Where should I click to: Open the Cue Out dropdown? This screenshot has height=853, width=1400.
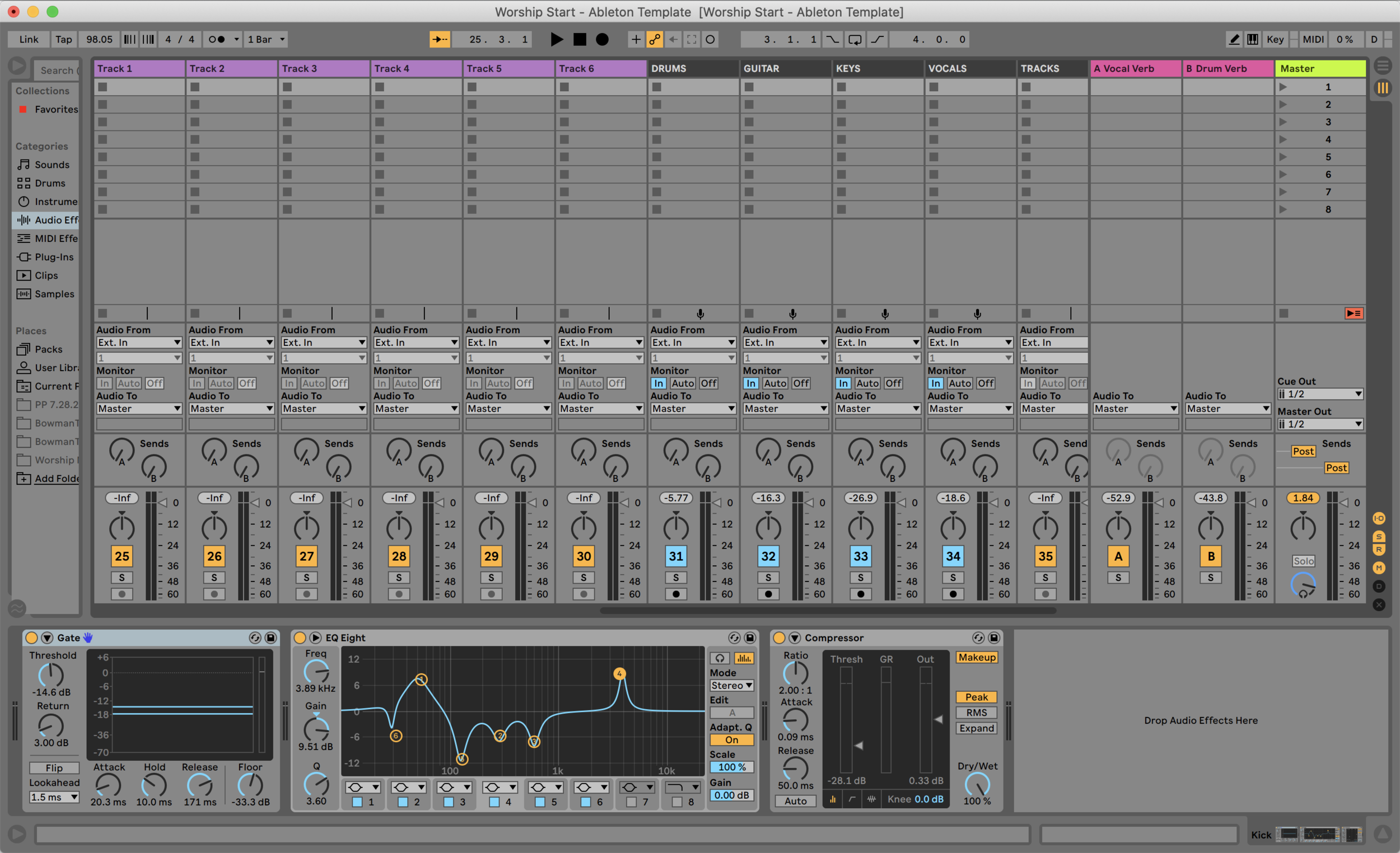pyautogui.click(x=1320, y=393)
